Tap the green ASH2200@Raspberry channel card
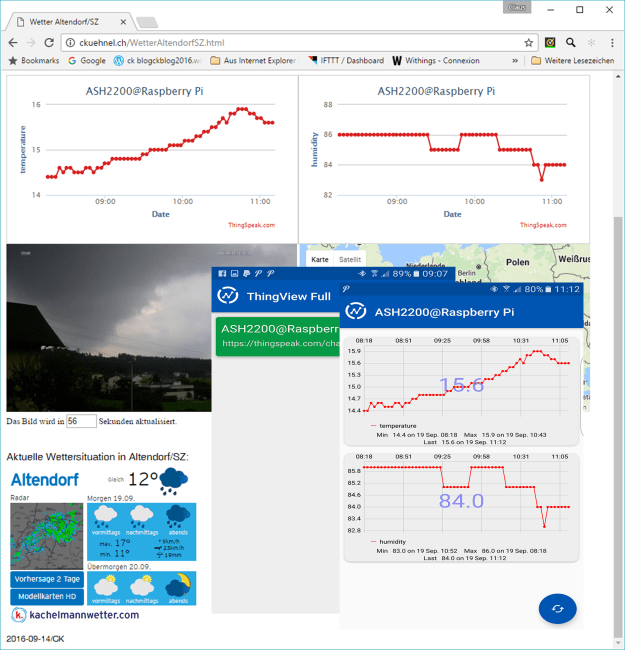This screenshot has width=625, height=650. point(278,336)
